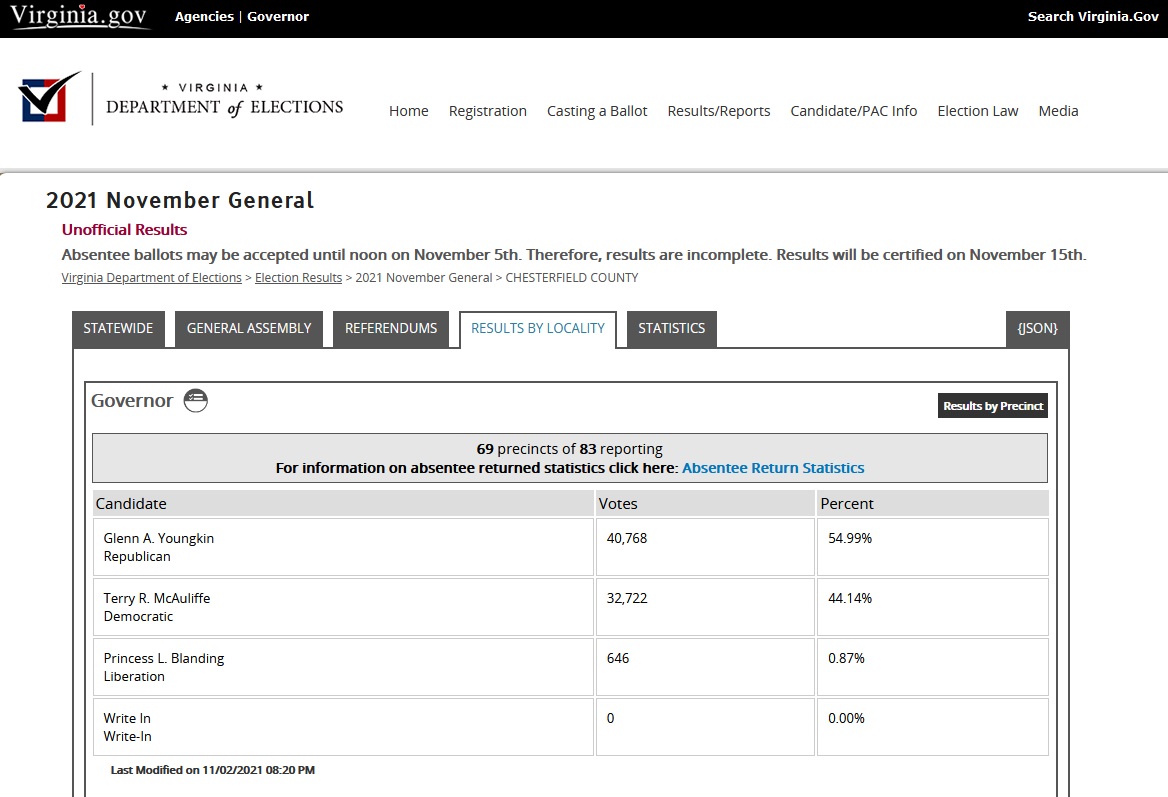Viewport: 1168px width, 797px height.
Task: Select the Glenn A. Youngkin candidate cell
Action: [343, 547]
